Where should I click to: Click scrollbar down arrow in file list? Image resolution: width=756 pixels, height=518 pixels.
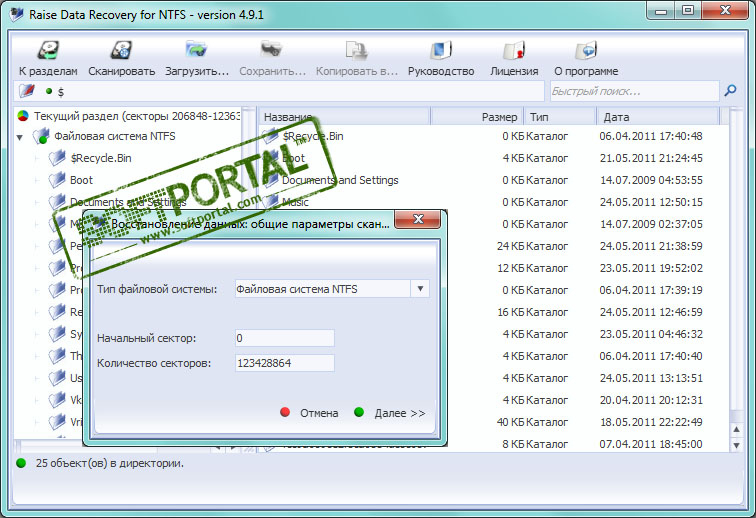pos(736,445)
